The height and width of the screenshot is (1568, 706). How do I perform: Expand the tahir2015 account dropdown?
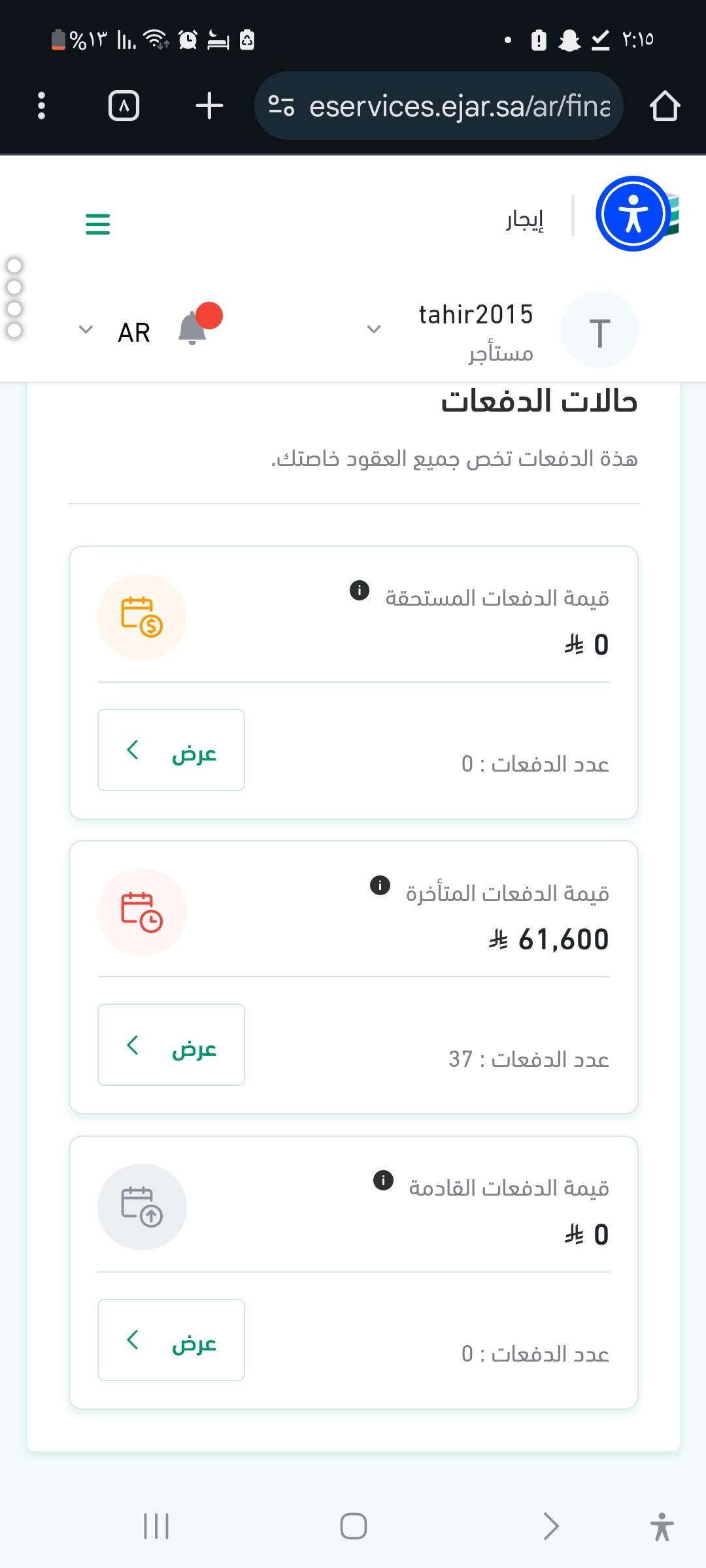pyautogui.click(x=374, y=329)
